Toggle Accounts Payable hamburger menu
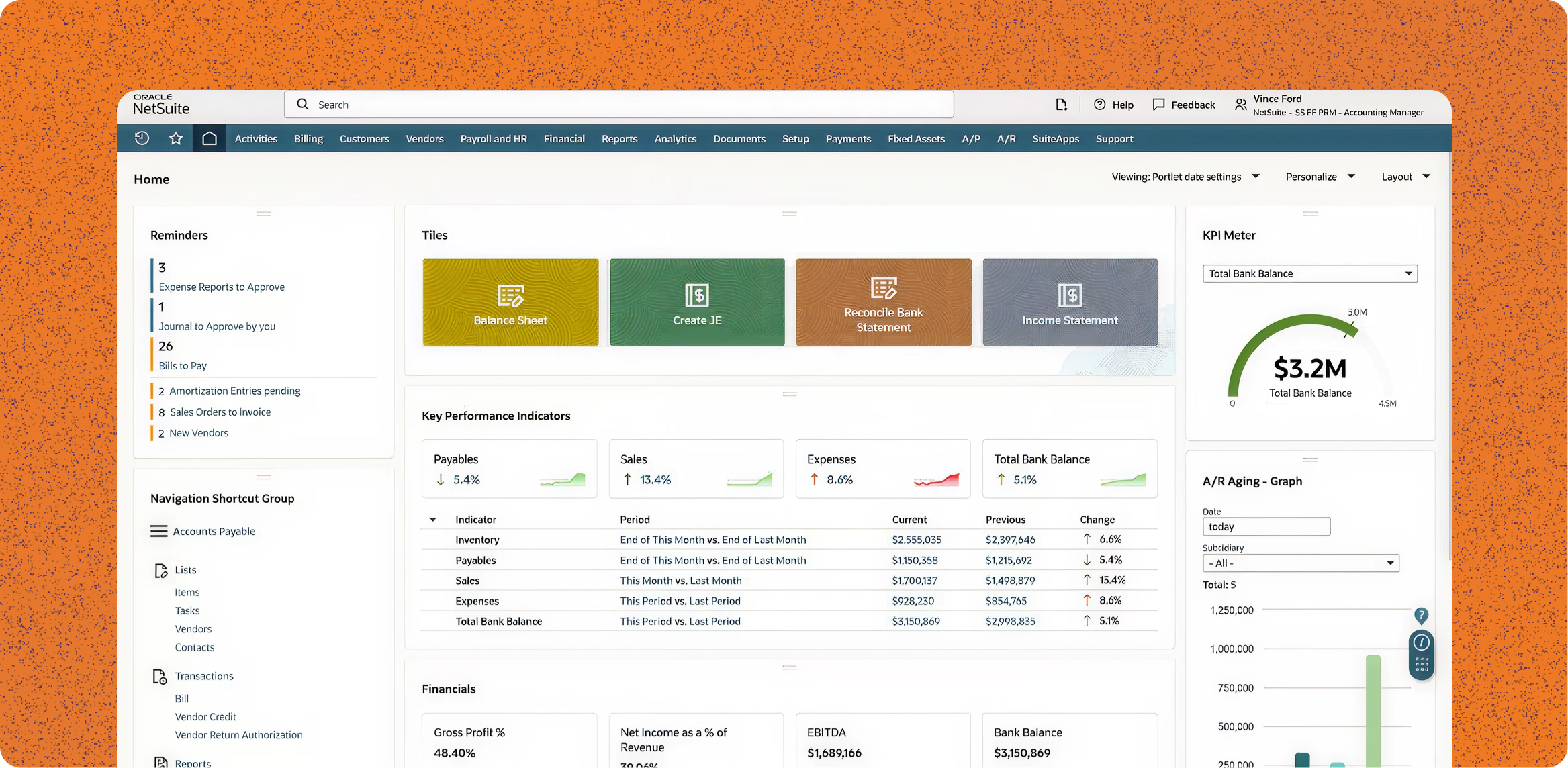The image size is (1568, 768). [159, 531]
